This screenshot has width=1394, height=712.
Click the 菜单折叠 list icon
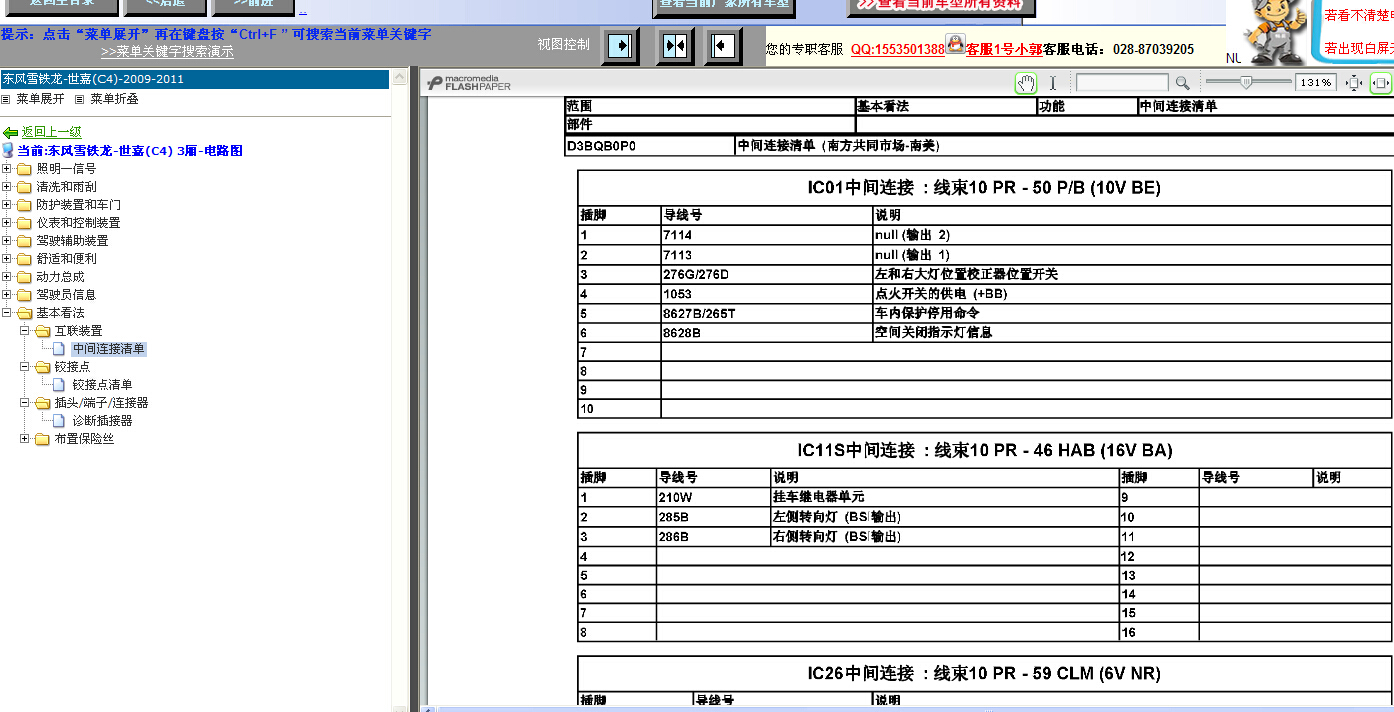[x=80, y=99]
